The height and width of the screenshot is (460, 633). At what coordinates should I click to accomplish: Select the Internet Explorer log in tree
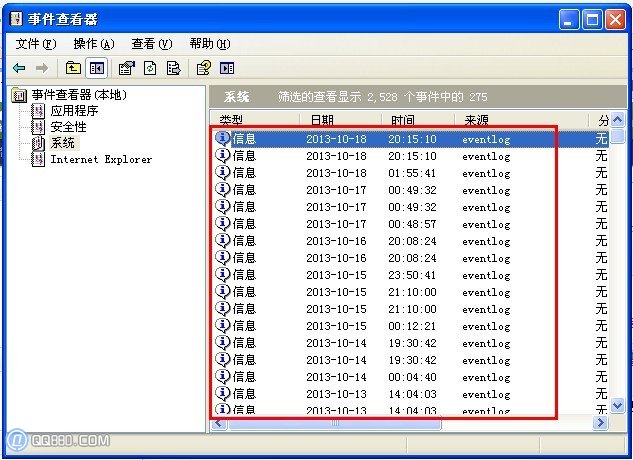point(101,160)
